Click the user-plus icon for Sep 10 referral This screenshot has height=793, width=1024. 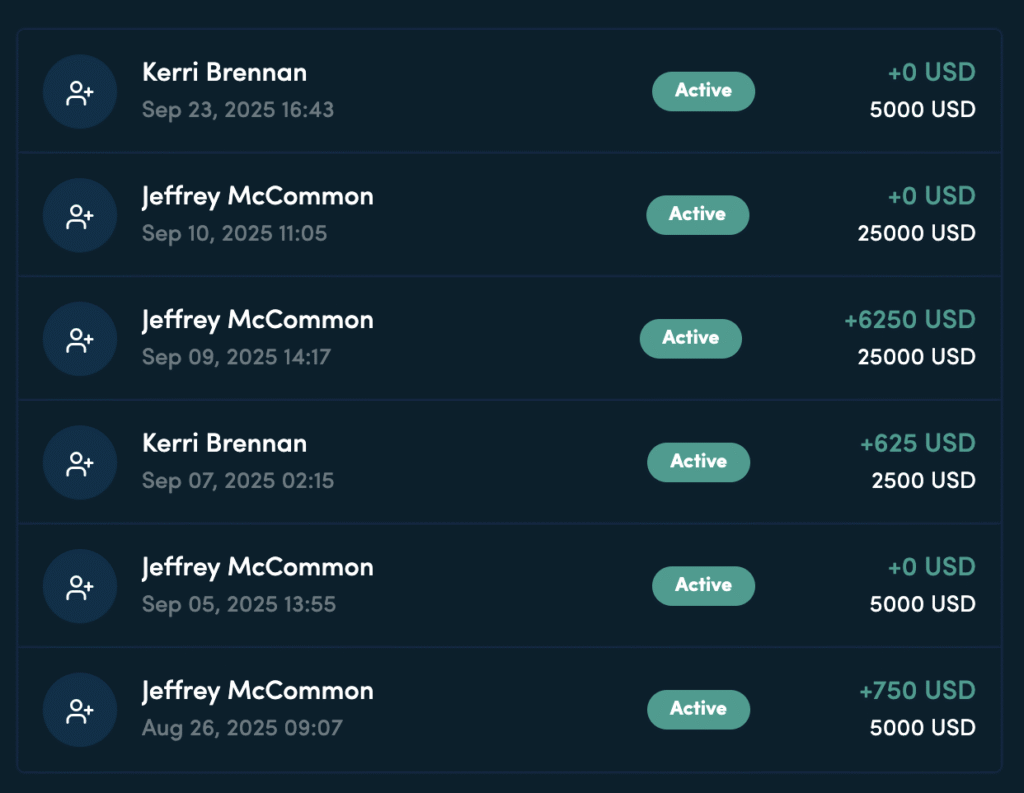[80, 215]
